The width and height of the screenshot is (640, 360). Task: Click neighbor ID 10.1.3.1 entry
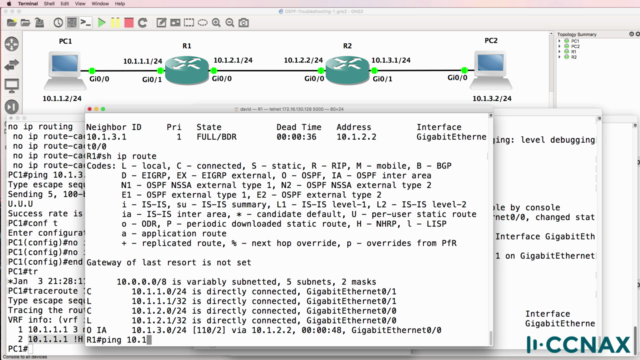(106, 137)
